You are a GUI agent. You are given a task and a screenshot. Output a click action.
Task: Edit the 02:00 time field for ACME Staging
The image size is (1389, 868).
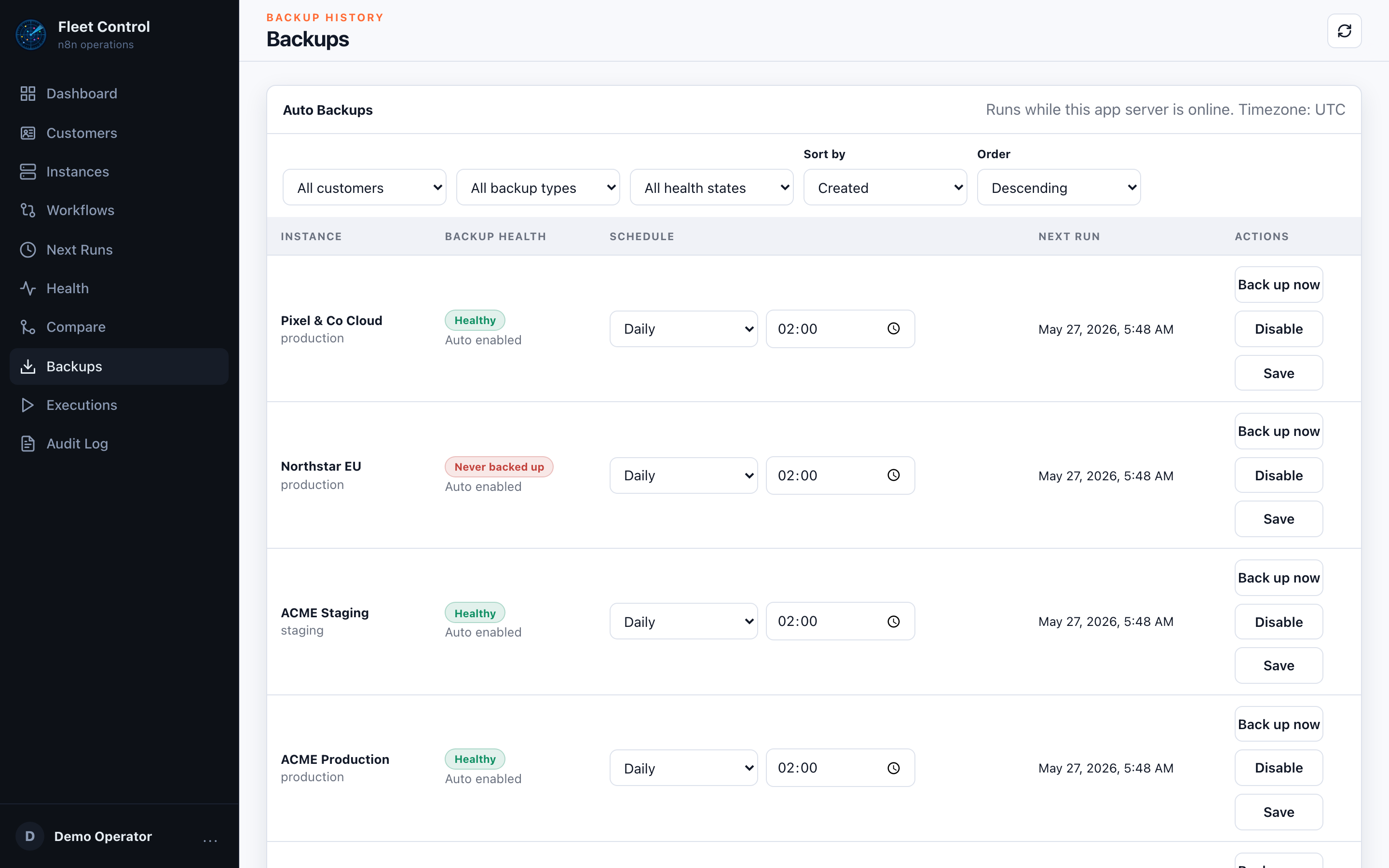[x=840, y=621]
